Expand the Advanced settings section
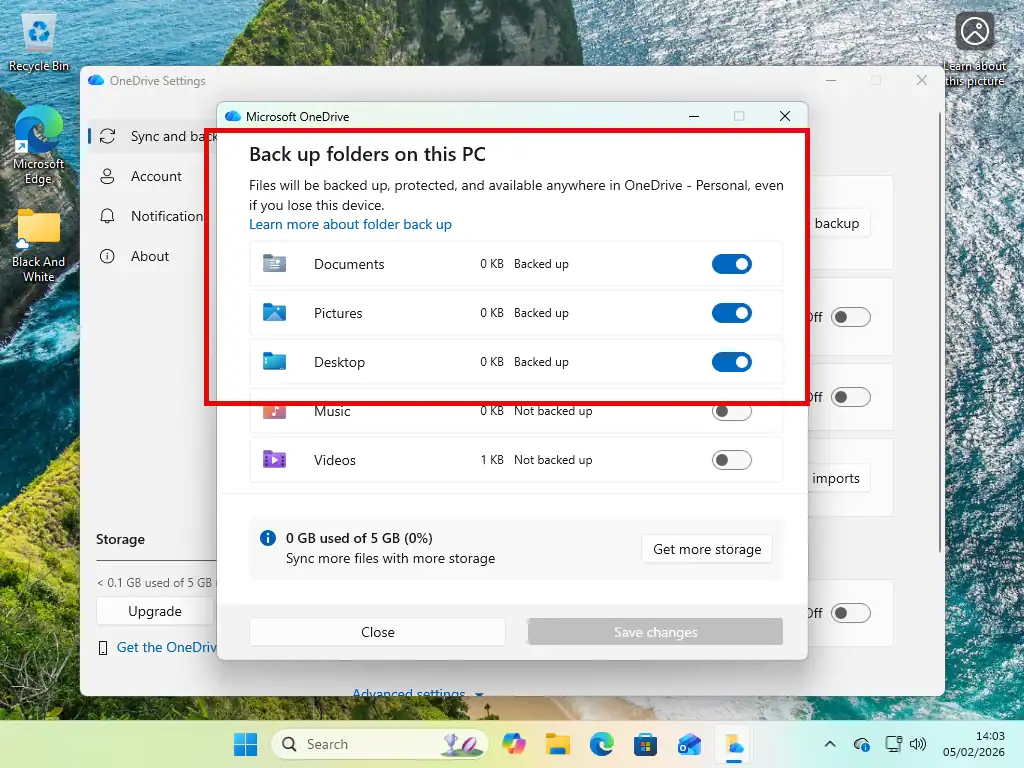Image resolution: width=1024 pixels, height=768 pixels. point(416,693)
